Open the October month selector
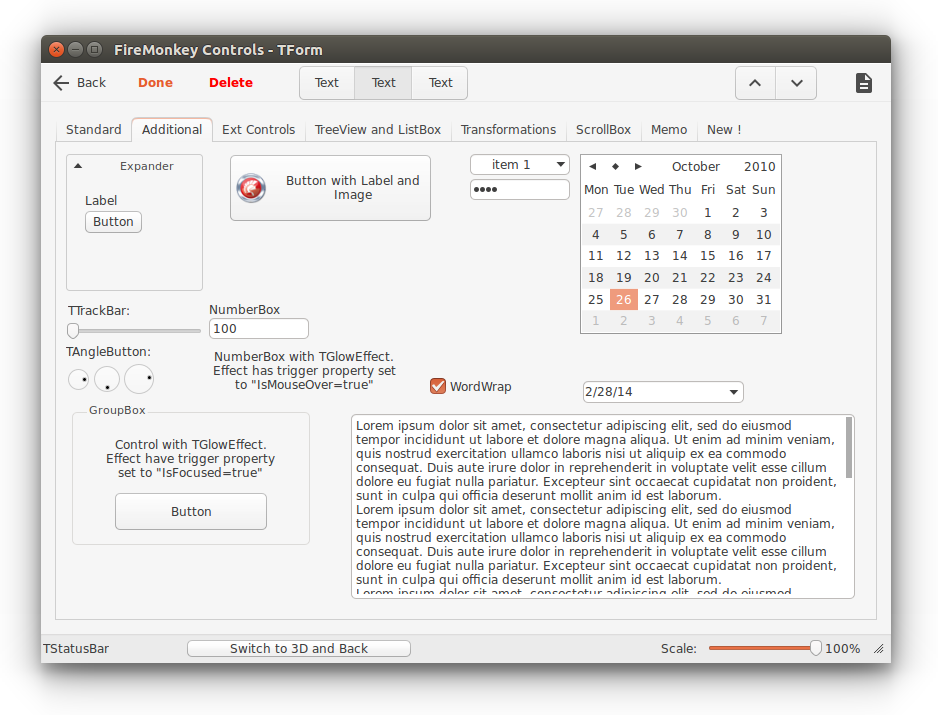This screenshot has height=715, width=938. pos(695,166)
